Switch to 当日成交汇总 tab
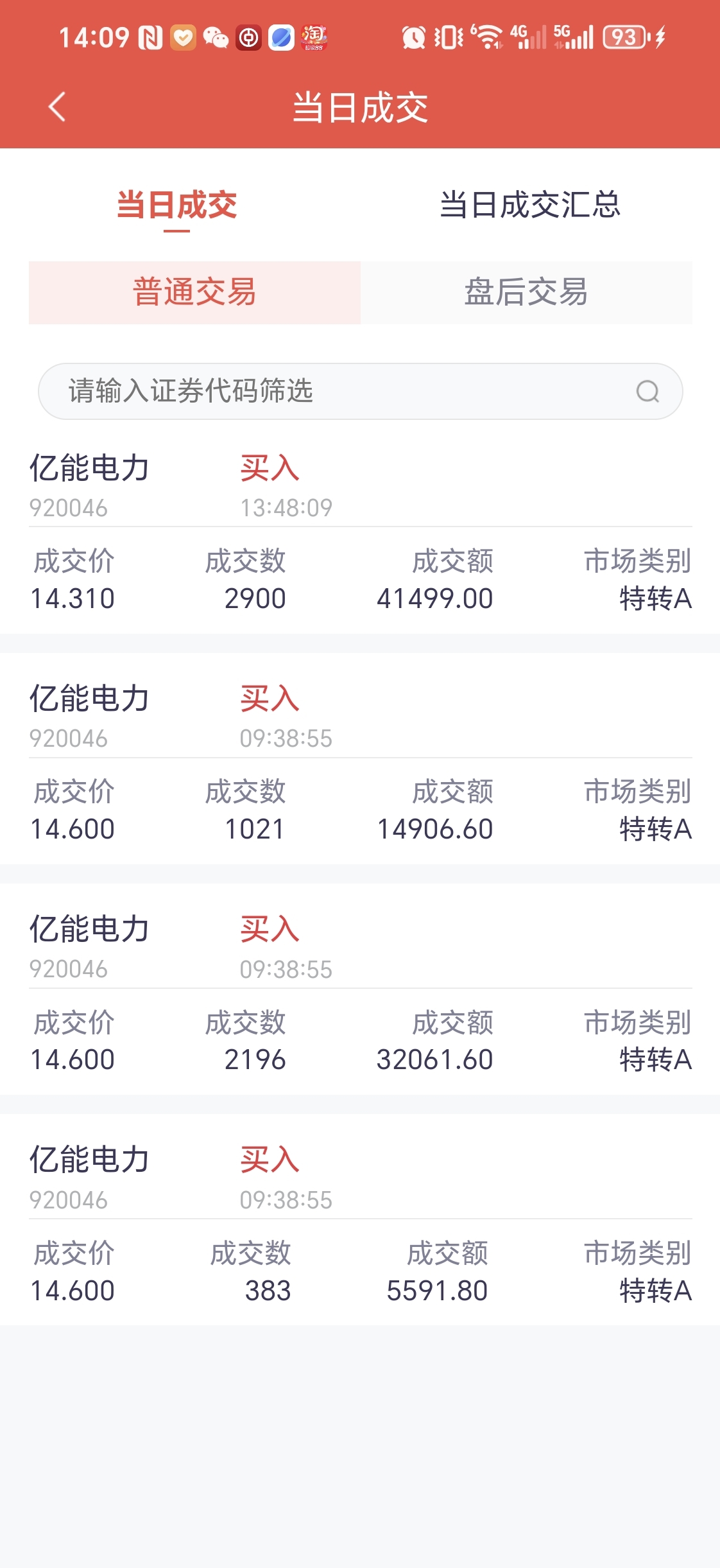Screen dimensions: 720x1568 pyautogui.click(x=530, y=205)
